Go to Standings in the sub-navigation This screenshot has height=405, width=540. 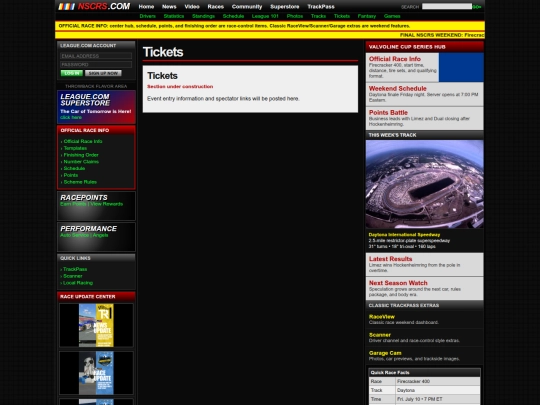point(204,16)
